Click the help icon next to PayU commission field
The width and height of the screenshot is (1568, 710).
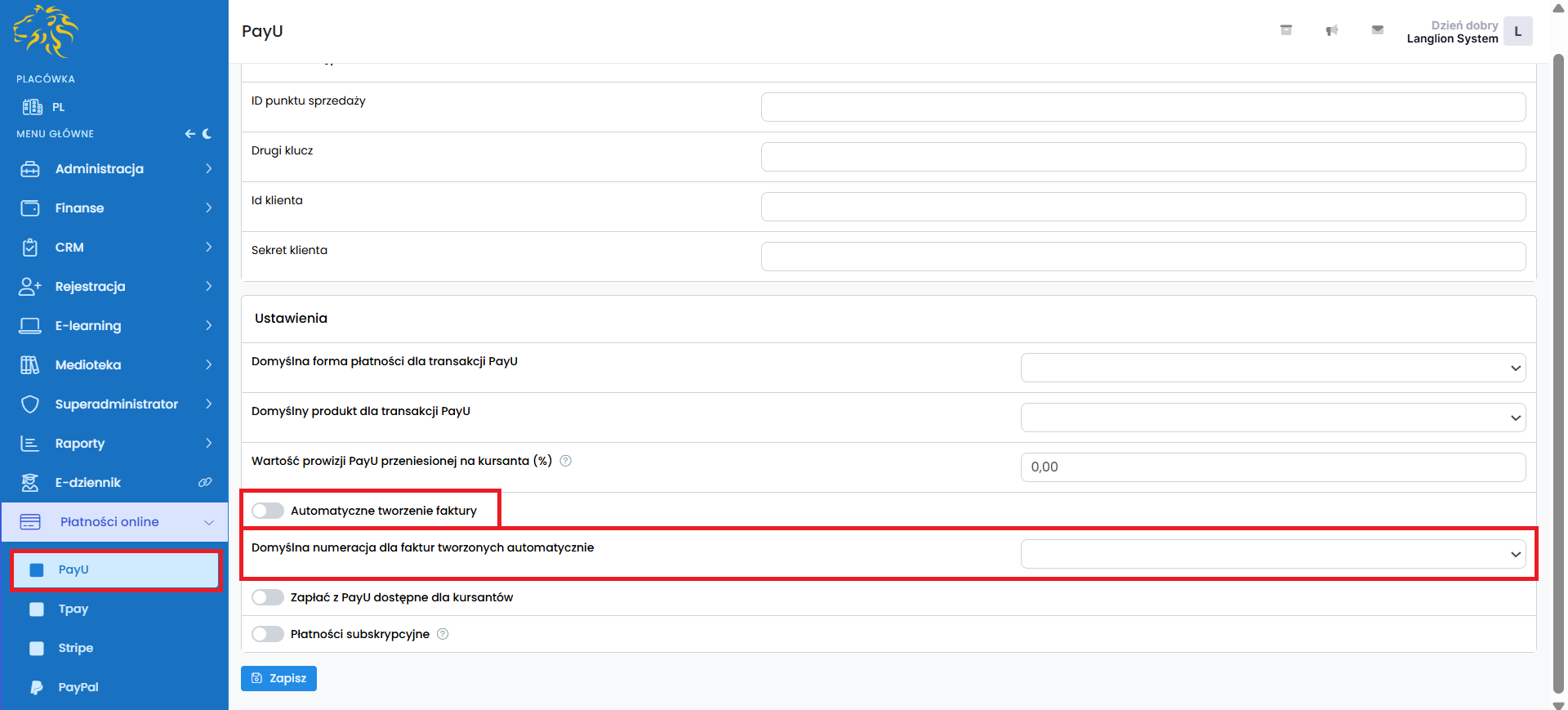pyautogui.click(x=565, y=461)
